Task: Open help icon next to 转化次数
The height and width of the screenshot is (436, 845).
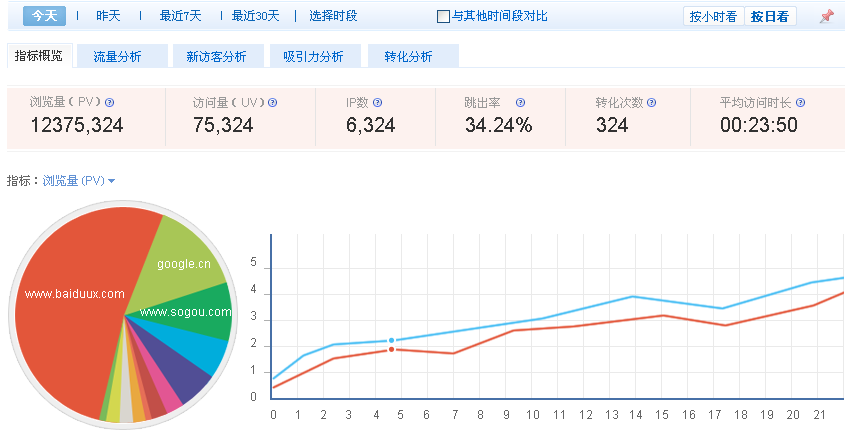Action: tap(652, 102)
